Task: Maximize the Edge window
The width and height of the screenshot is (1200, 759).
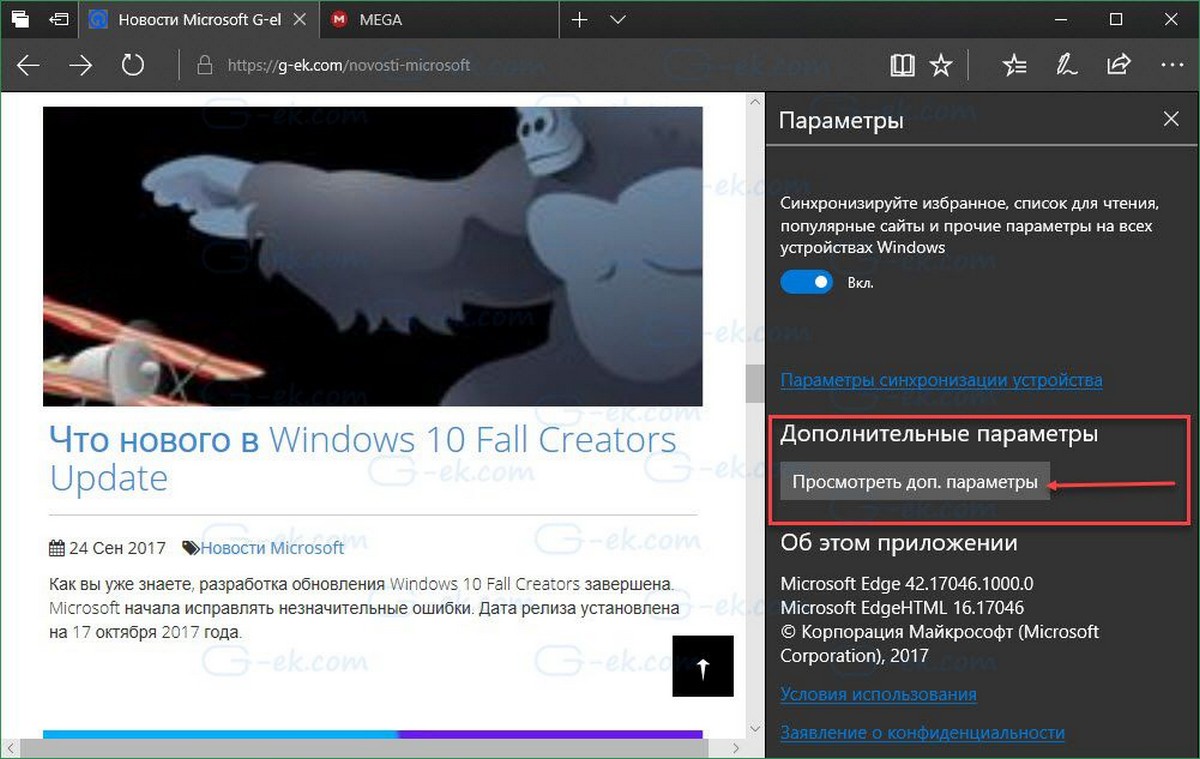Action: (1116, 19)
